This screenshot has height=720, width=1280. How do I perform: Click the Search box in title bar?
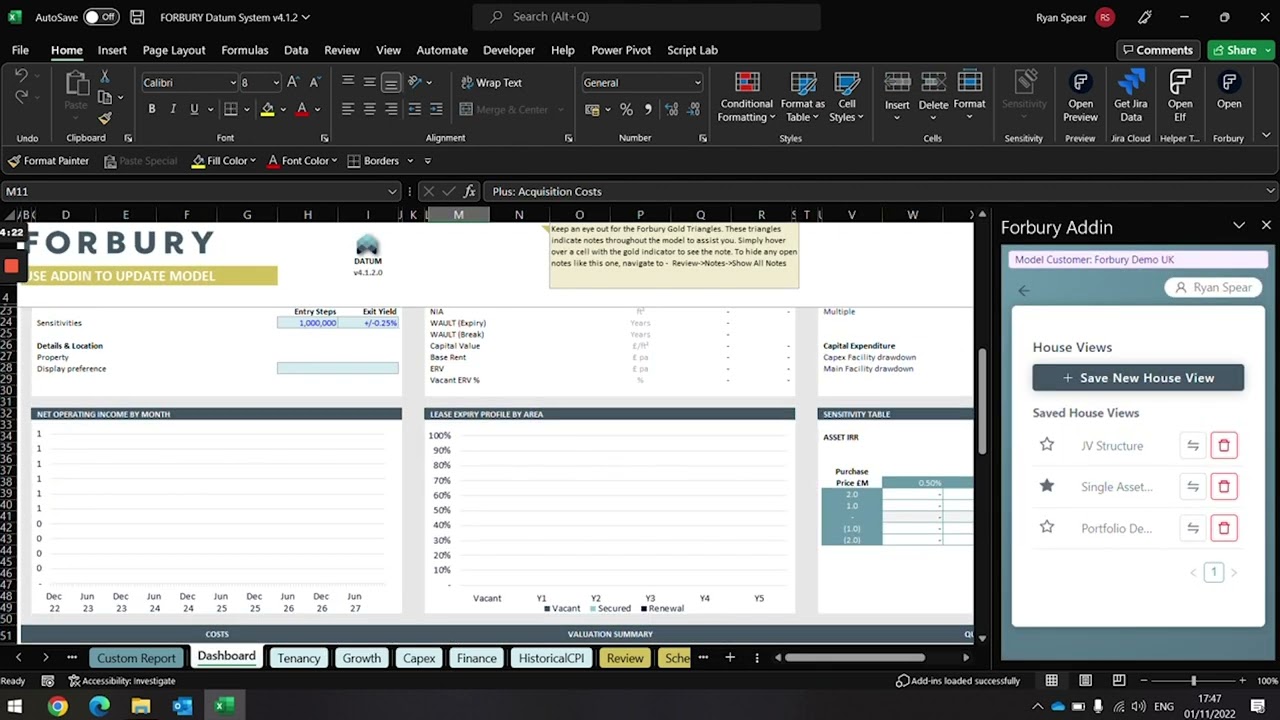click(647, 17)
